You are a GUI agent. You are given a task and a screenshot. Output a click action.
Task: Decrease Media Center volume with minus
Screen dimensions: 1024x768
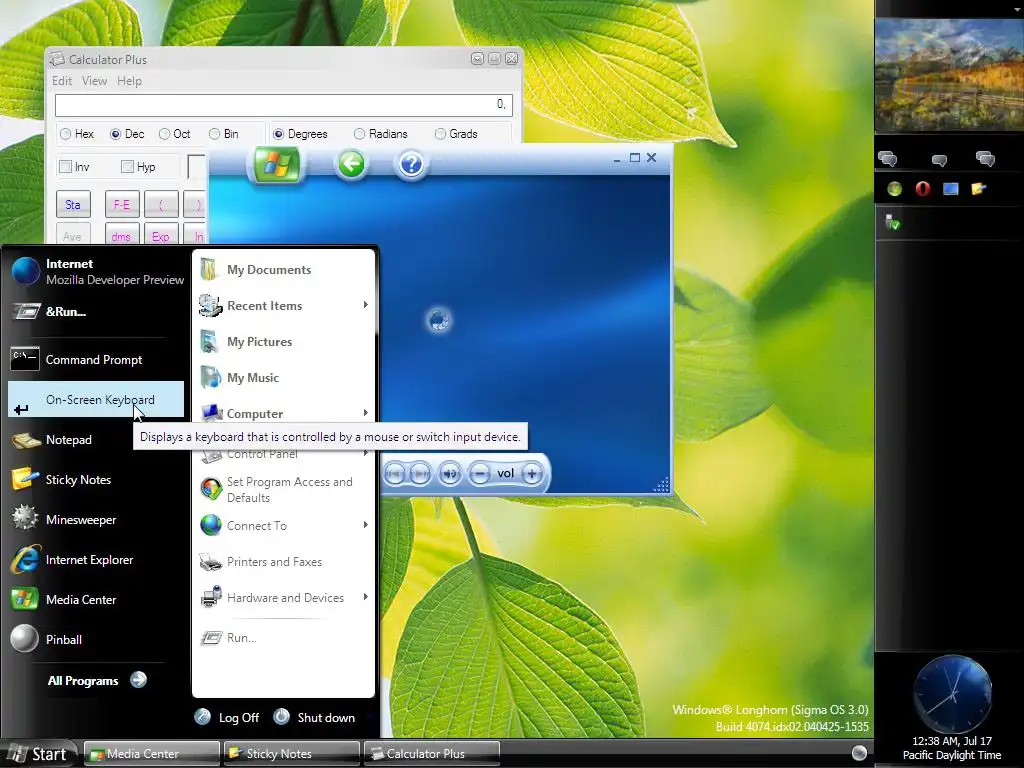click(x=479, y=473)
